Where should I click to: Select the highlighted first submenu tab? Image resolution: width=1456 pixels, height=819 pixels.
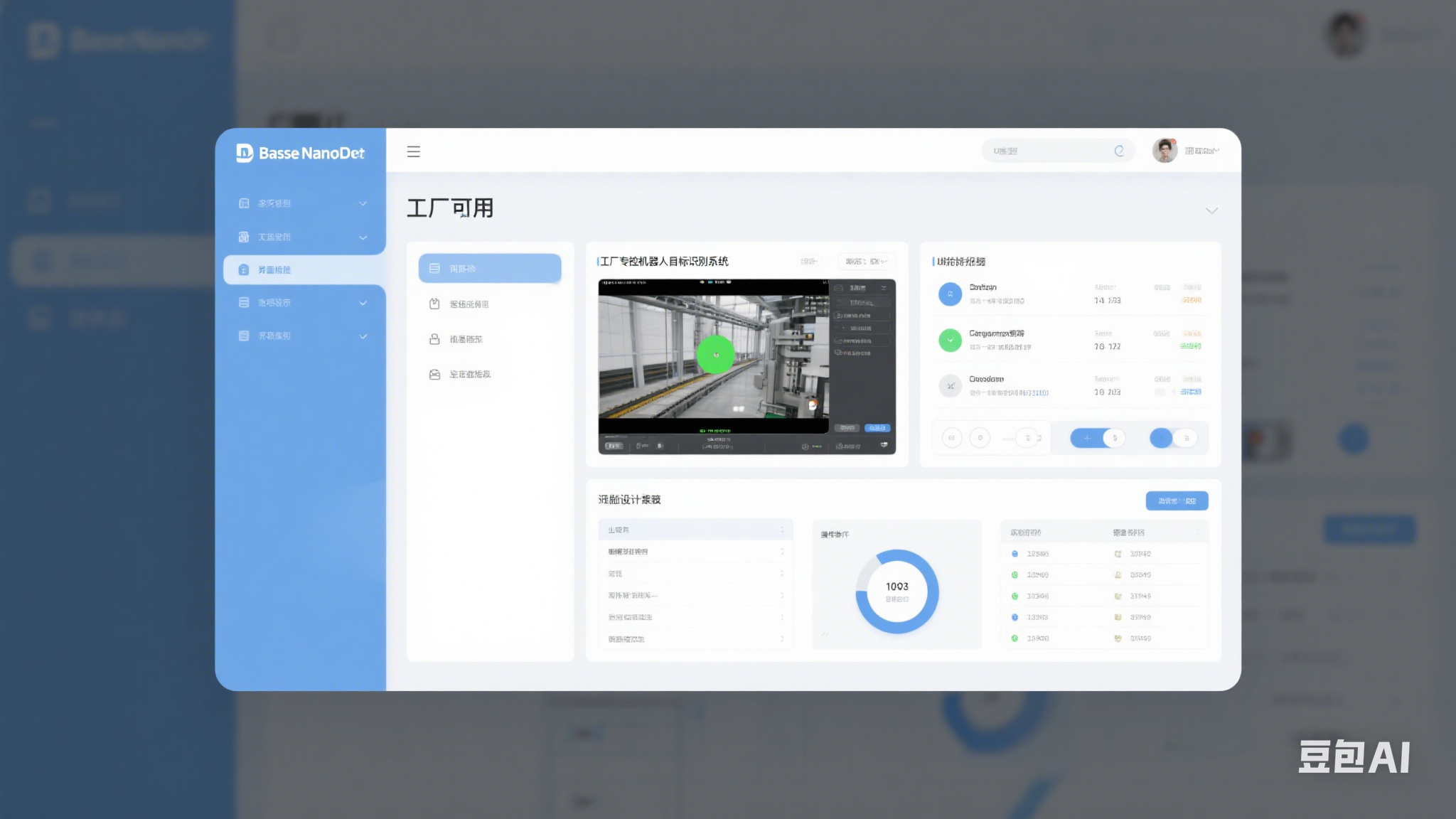[x=490, y=269]
